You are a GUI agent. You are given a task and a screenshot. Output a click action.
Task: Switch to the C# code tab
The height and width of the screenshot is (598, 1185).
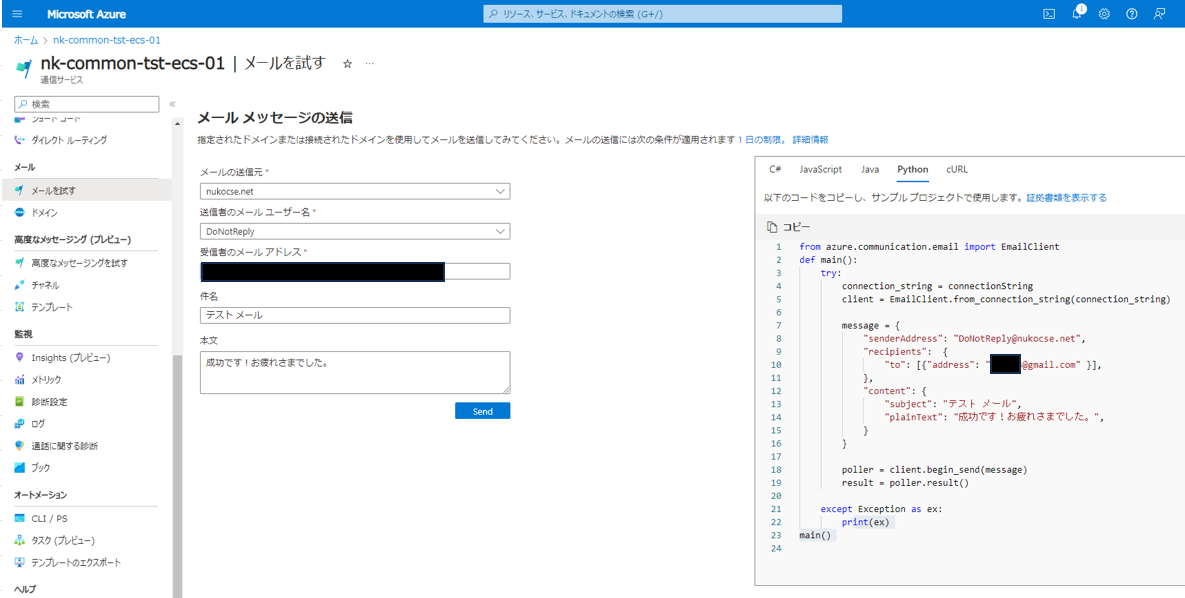click(775, 169)
